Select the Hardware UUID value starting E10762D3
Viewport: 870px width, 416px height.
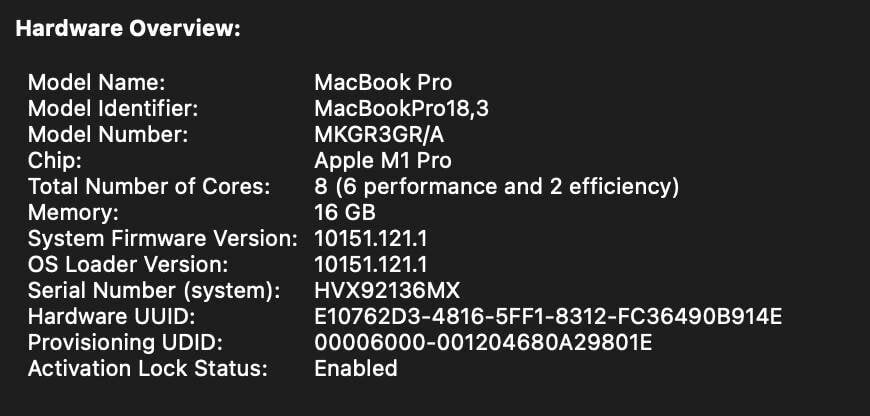click(x=548, y=317)
